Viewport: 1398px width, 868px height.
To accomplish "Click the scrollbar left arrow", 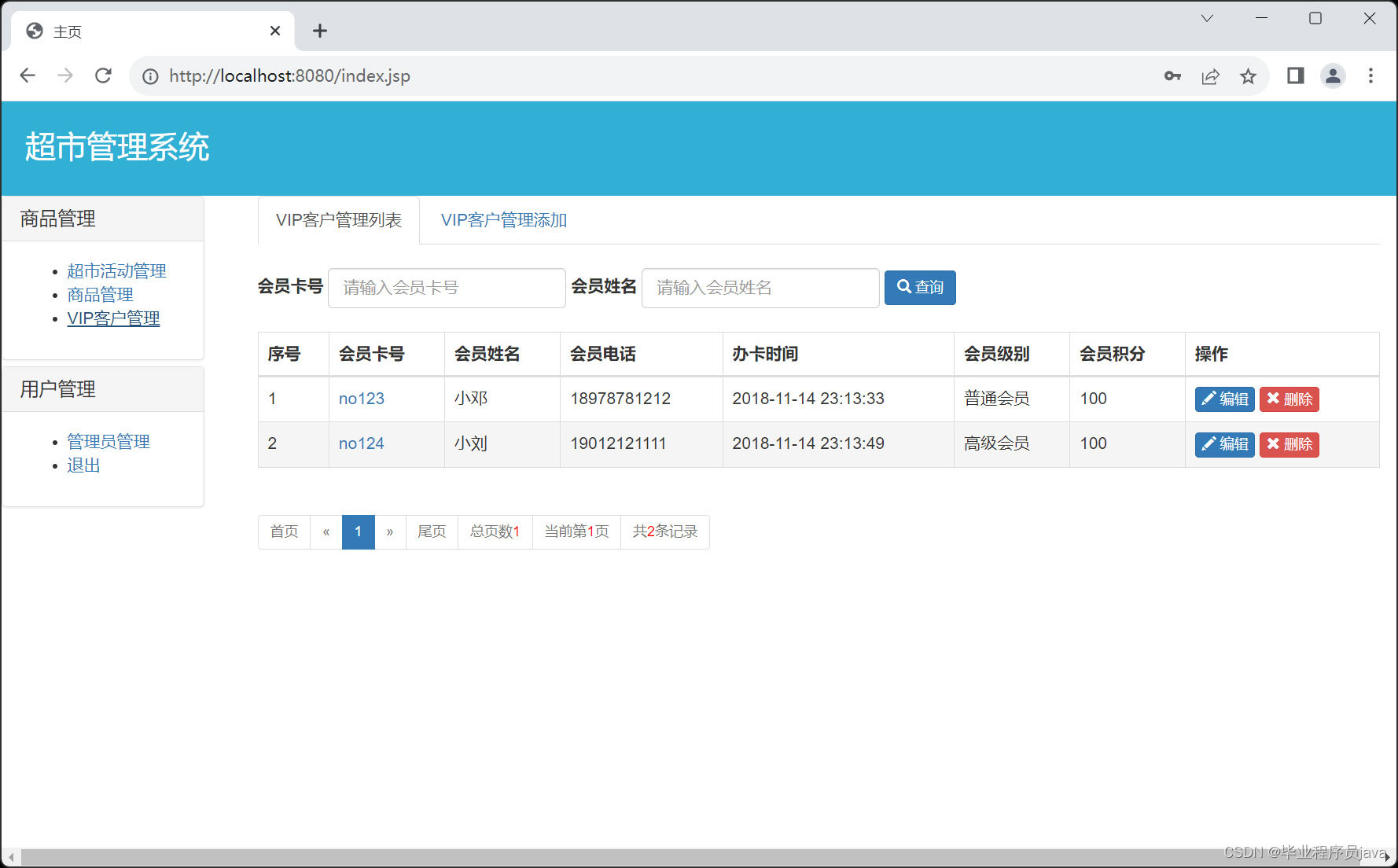I will point(11,857).
